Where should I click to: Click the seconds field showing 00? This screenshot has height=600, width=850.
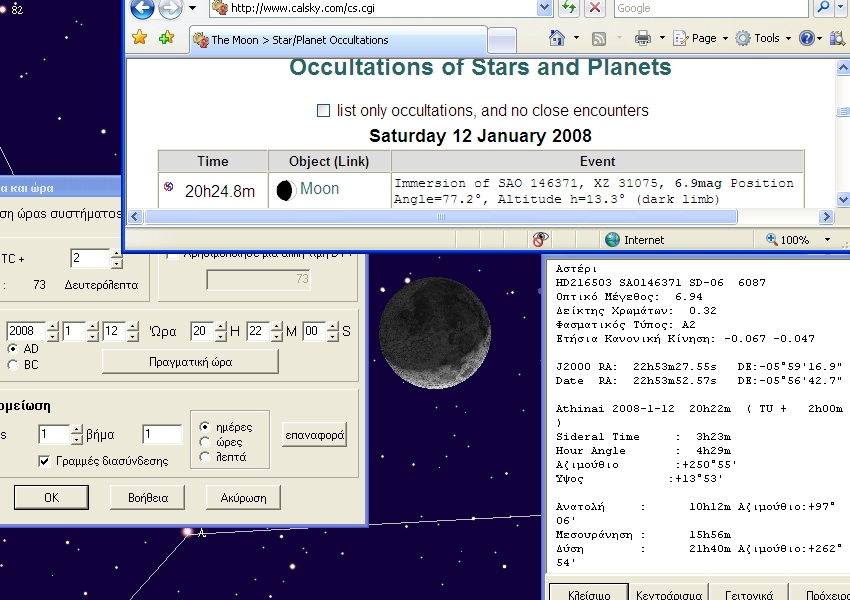coord(314,331)
